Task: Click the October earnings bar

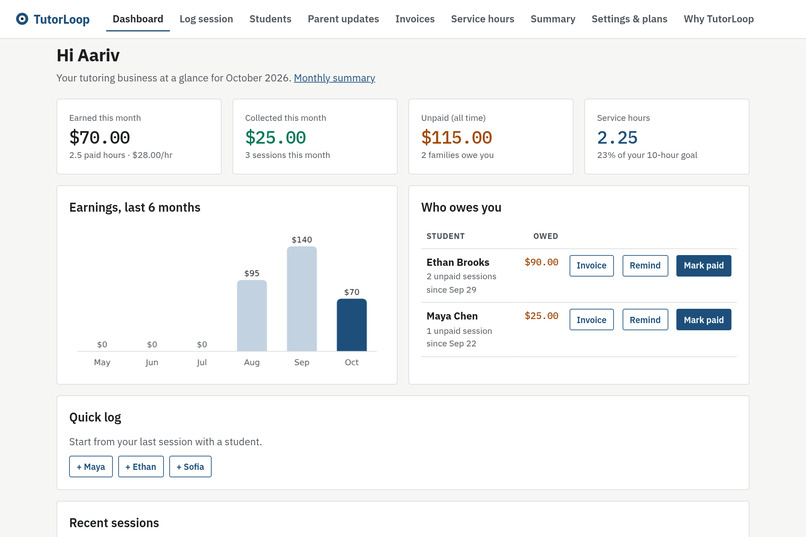Action: pos(352,325)
